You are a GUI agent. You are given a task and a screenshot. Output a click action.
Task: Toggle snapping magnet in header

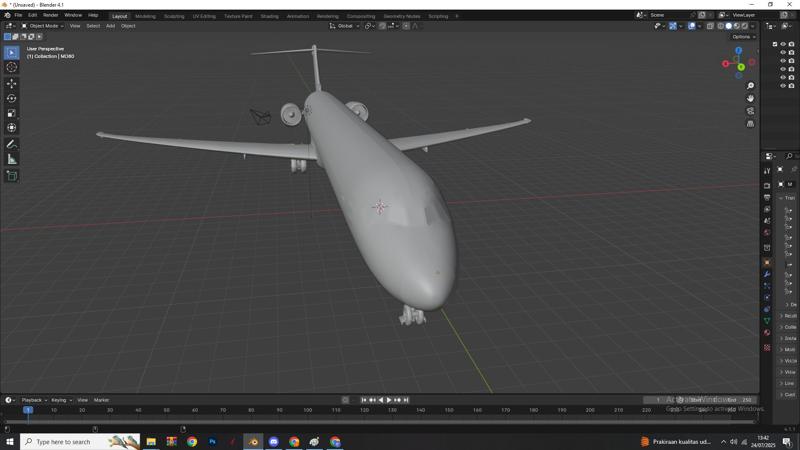[382, 26]
